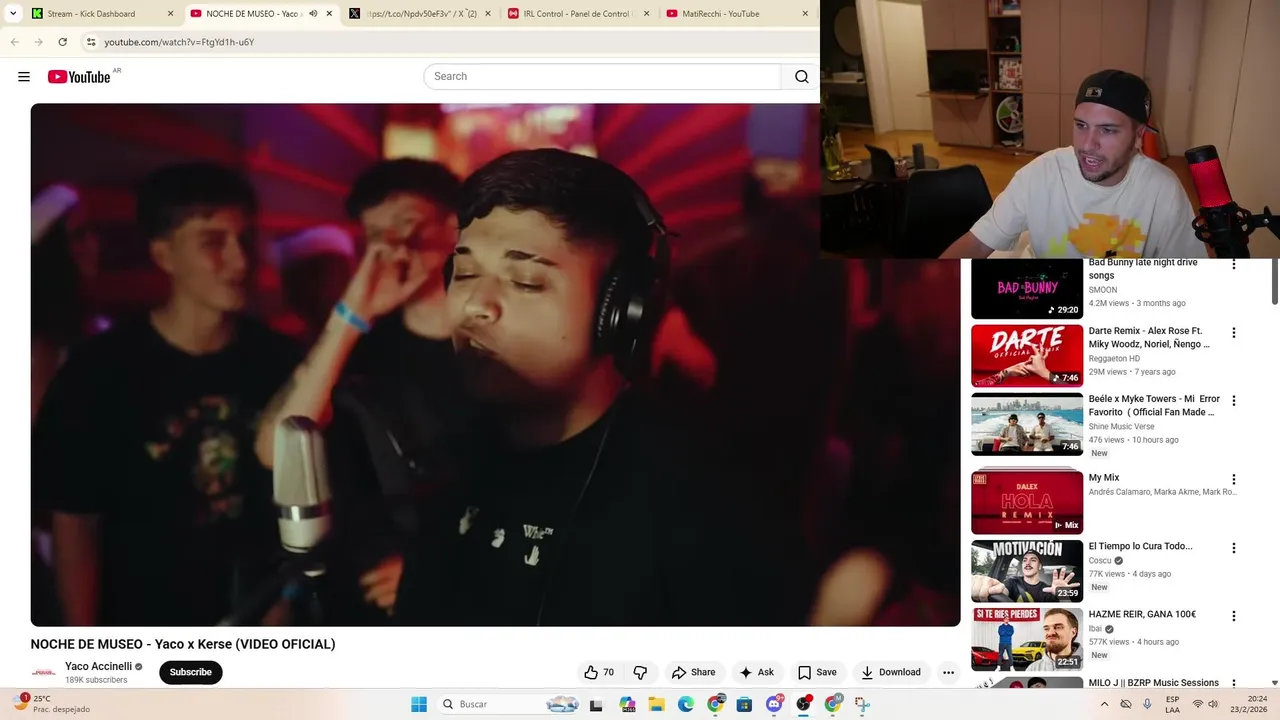Click MILO J || BZRP Music Sessions title
This screenshot has width=1280, height=720.
point(1153,683)
